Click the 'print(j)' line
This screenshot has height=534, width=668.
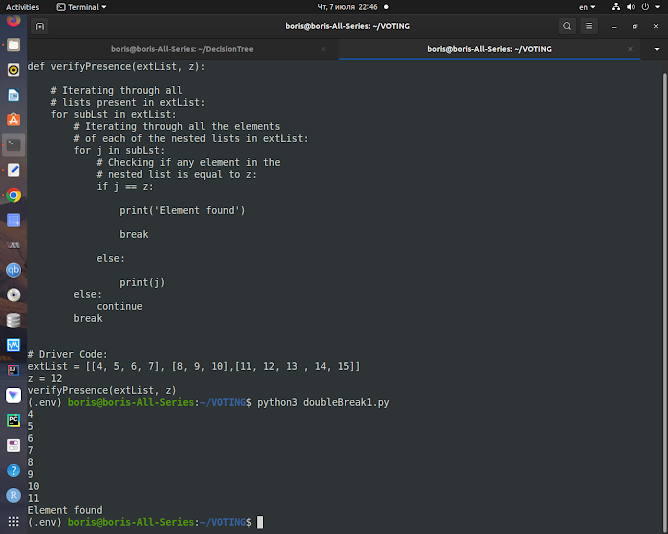coord(142,283)
